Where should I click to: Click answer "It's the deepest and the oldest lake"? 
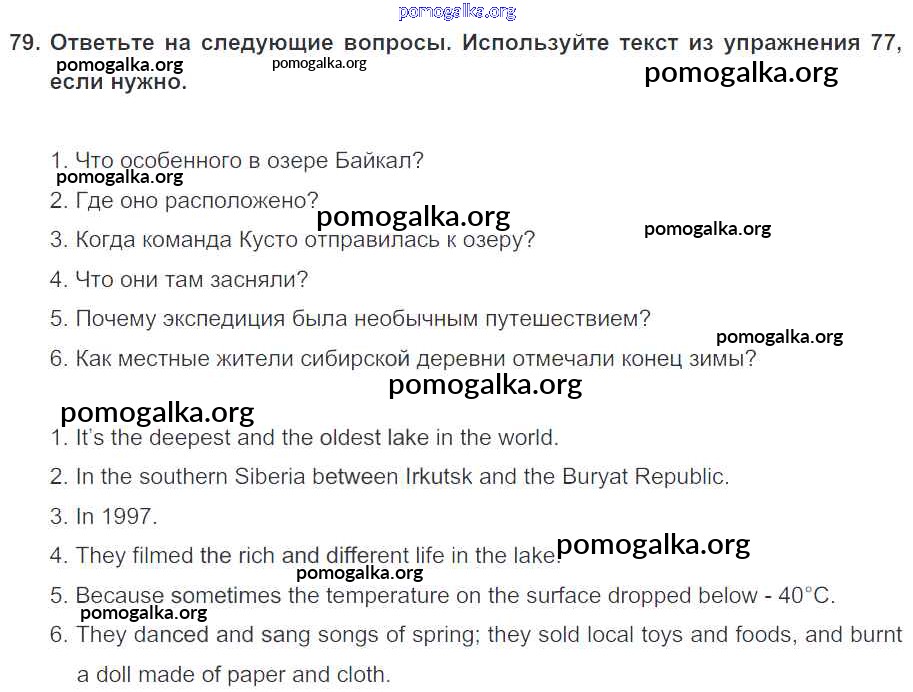tap(304, 437)
